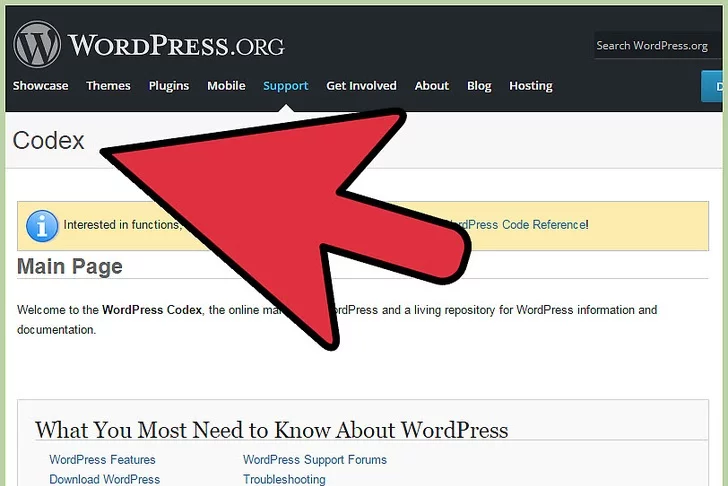Open the Troubleshooting link
Image resolution: width=728 pixels, height=486 pixels.
tap(284, 480)
